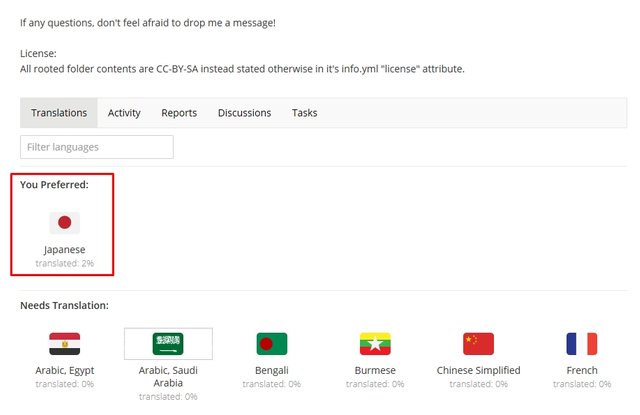
Task: Open the Burmese flag icon
Action: coord(375,344)
